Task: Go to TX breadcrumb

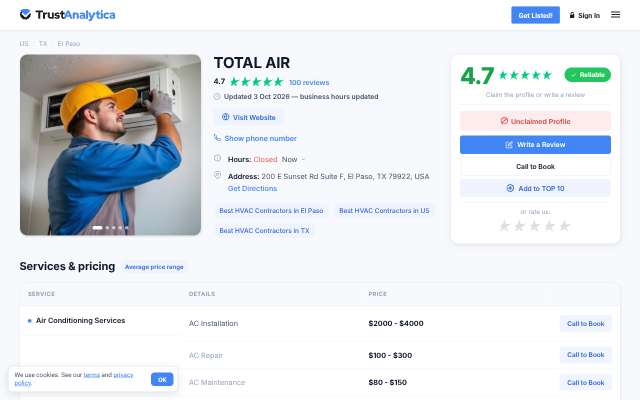Action: (x=43, y=43)
